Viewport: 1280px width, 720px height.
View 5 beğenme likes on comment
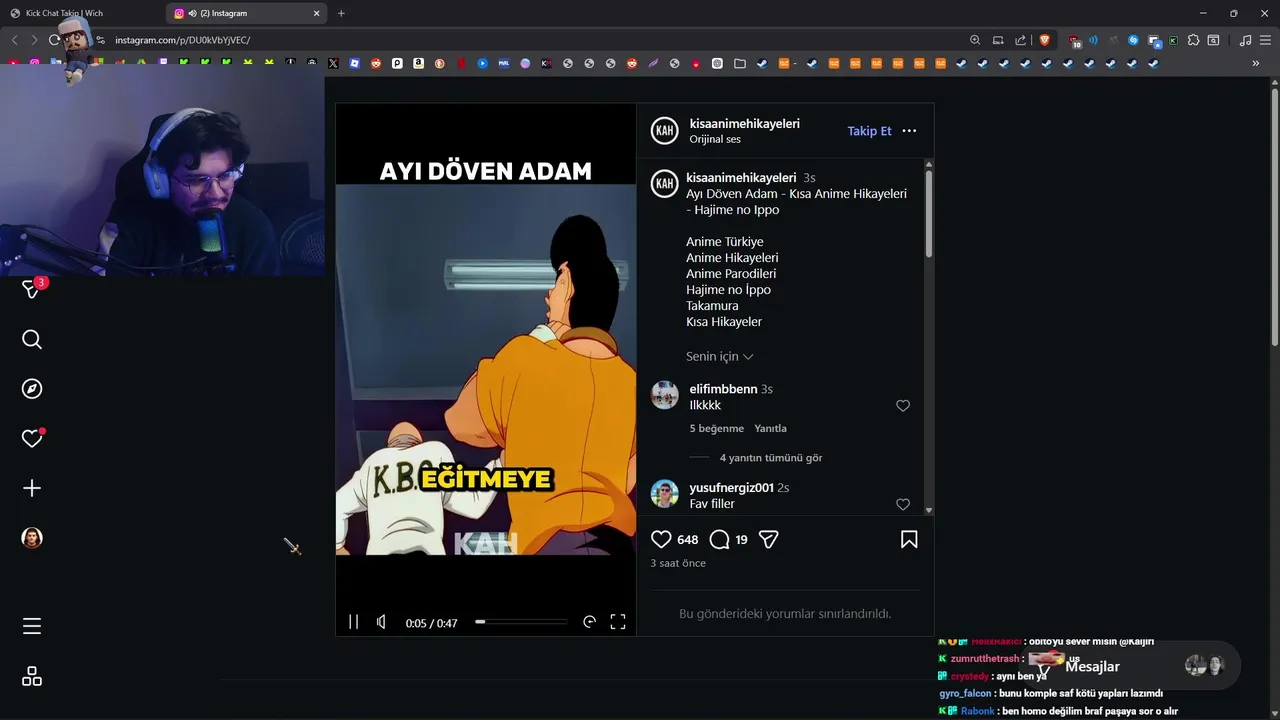pyautogui.click(x=716, y=428)
